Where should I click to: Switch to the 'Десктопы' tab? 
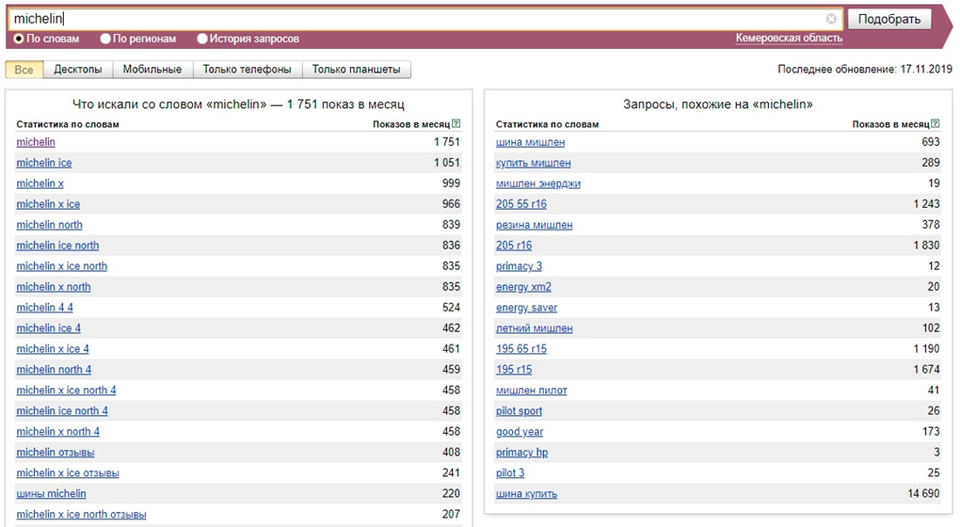tap(77, 70)
